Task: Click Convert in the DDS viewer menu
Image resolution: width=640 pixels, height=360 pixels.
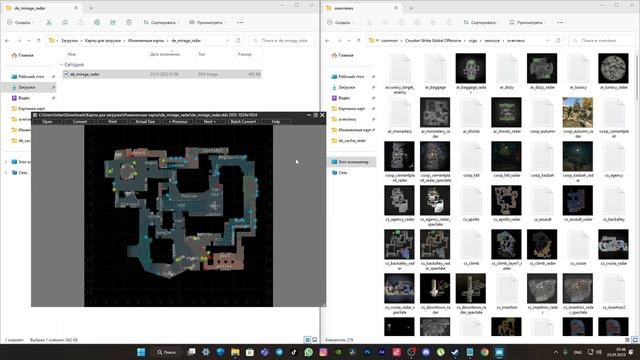Action: [x=80, y=122]
